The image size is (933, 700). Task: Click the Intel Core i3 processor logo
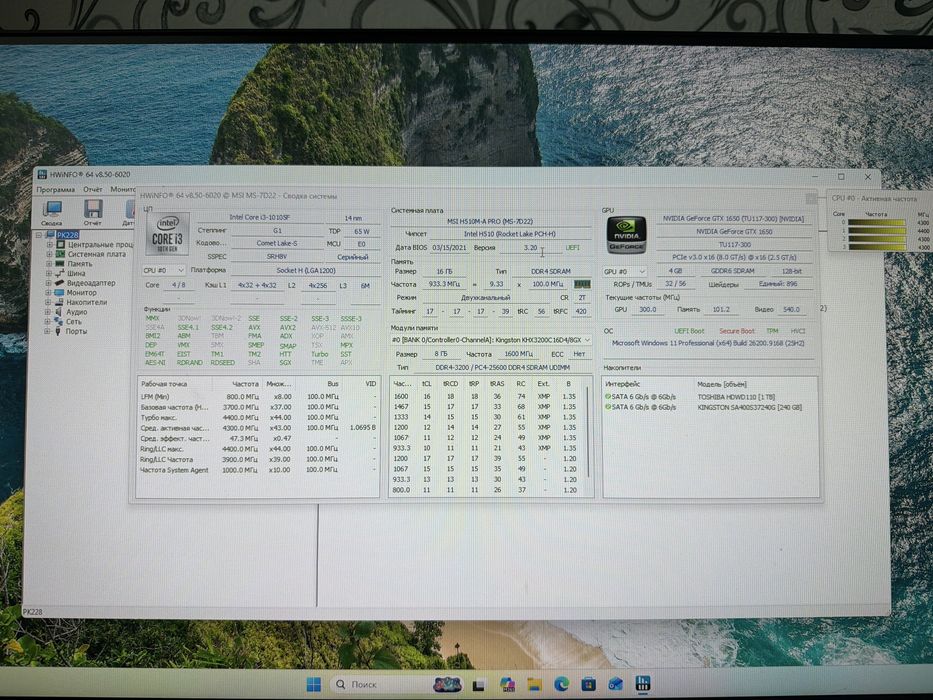pyautogui.click(x=167, y=235)
